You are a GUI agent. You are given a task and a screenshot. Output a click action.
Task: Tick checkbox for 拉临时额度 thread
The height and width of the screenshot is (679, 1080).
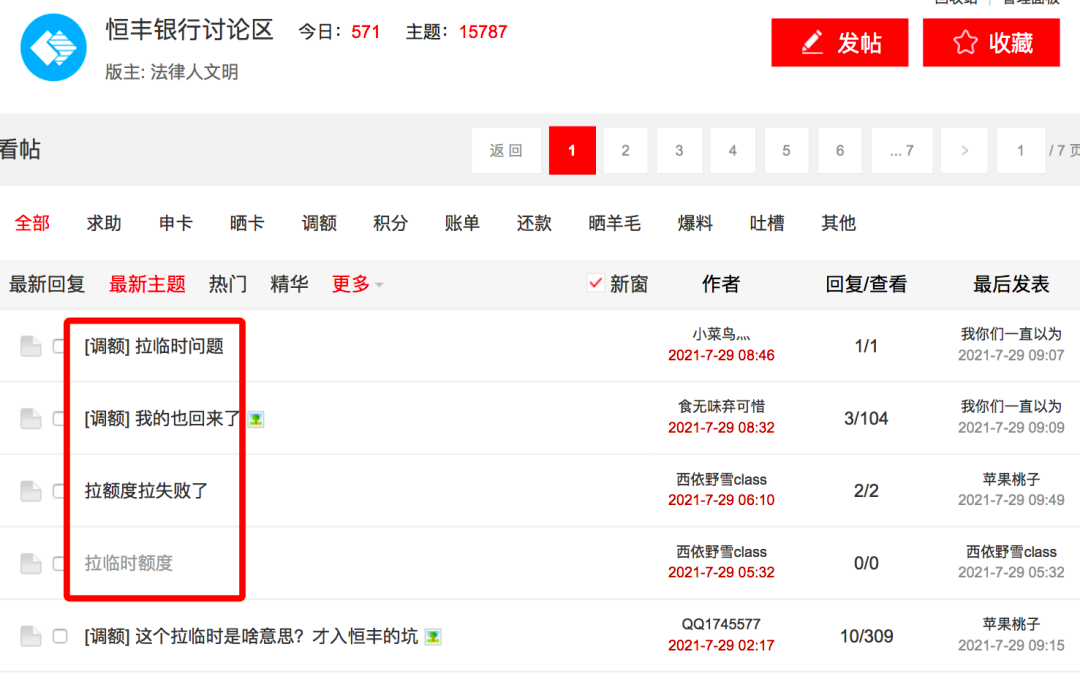click(x=59, y=563)
